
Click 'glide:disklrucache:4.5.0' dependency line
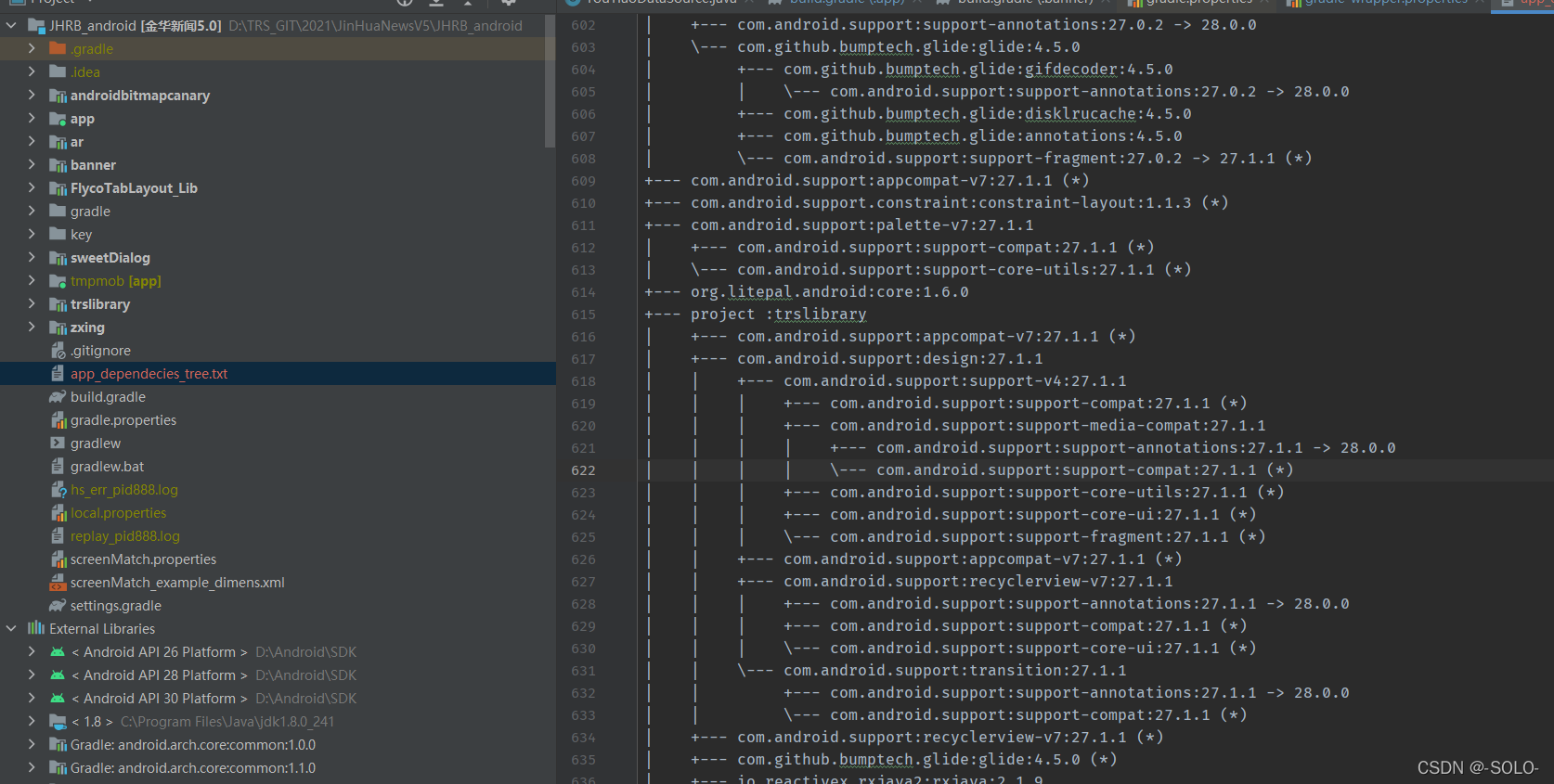[987, 114]
